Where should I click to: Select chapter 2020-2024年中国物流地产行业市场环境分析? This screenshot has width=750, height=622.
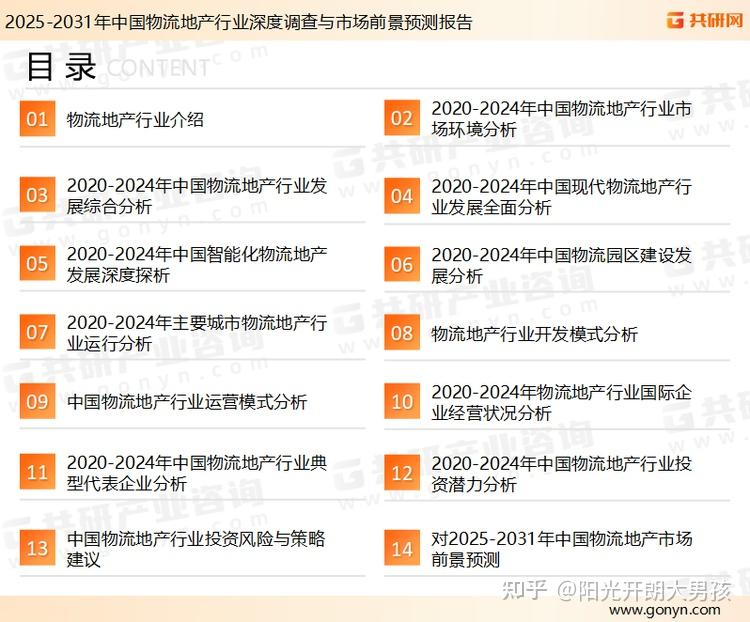coord(561,119)
